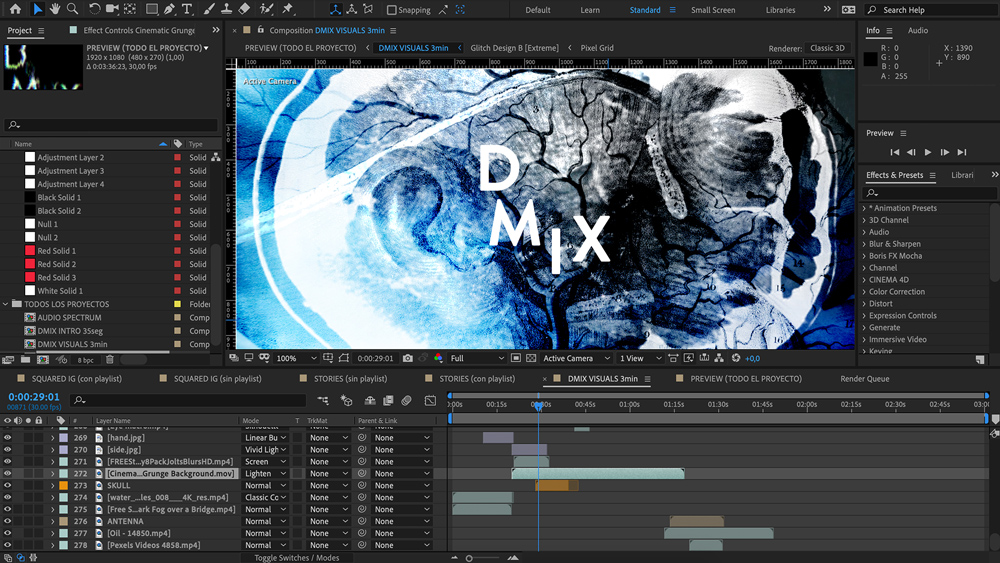Select the Selection arrow tool
The image size is (1000, 563).
coord(37,9)
